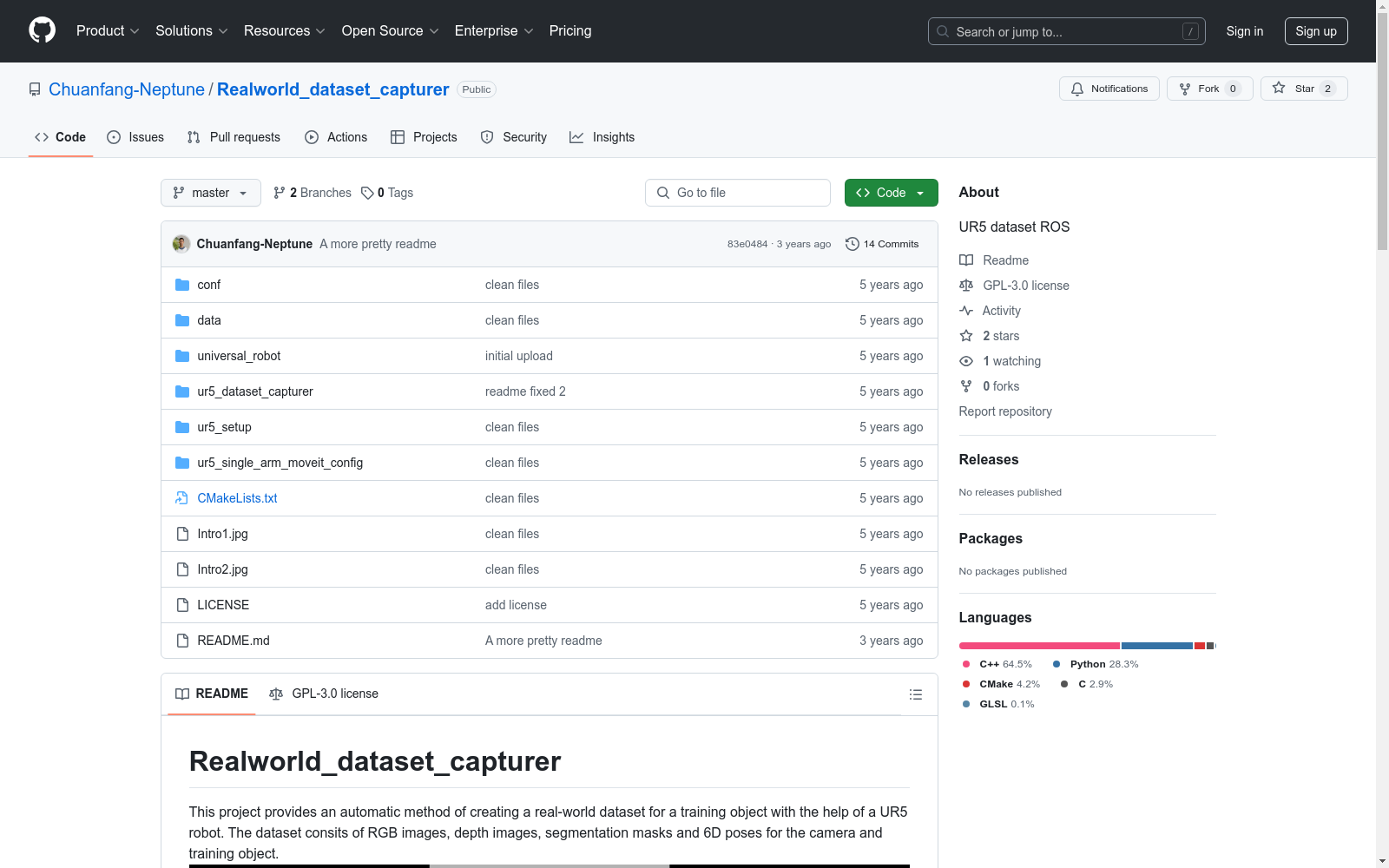Expand the Solutions menu
The image size is (1389, 868).
[x=192, y=30]
